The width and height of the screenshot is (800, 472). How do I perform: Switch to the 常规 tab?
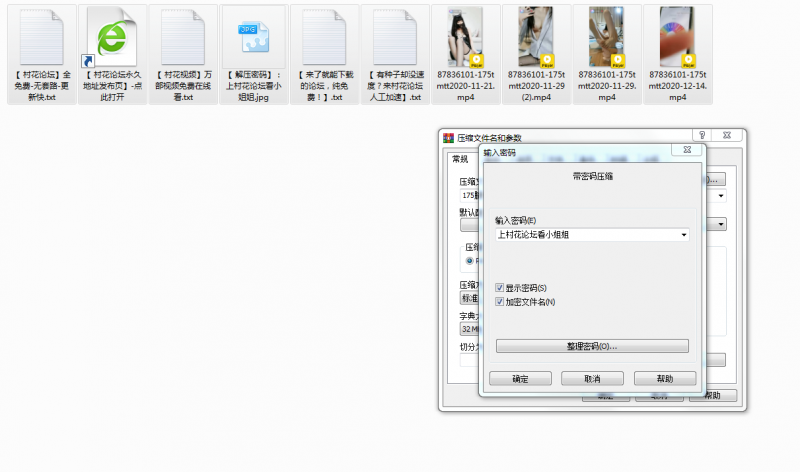460,159
